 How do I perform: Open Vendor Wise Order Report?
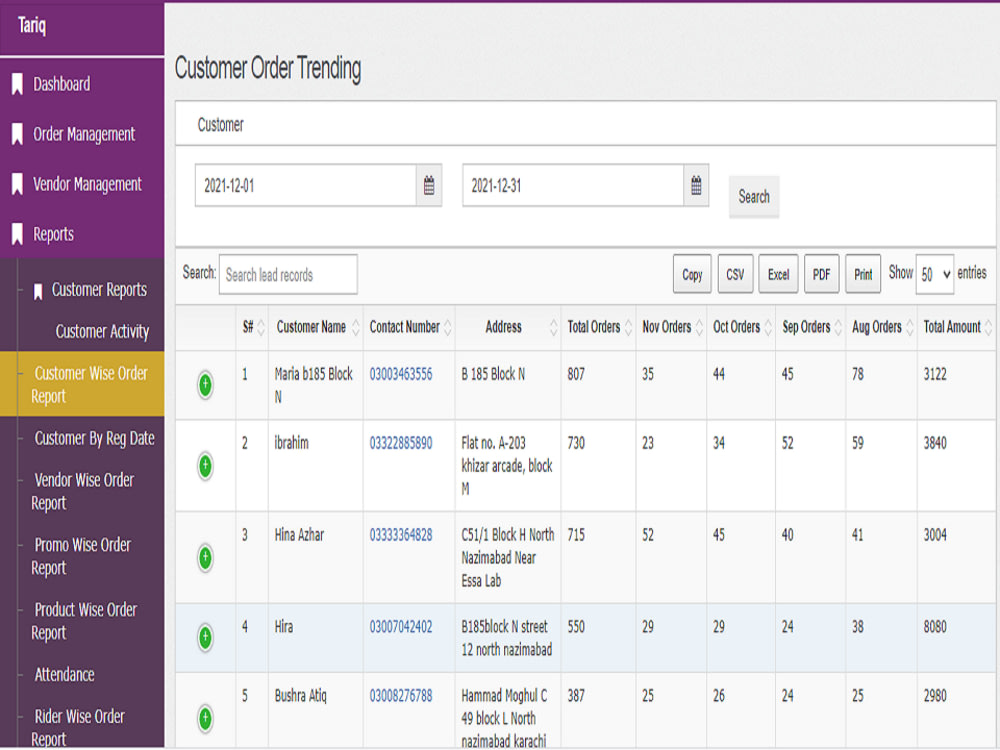click(x=83, y=491)
